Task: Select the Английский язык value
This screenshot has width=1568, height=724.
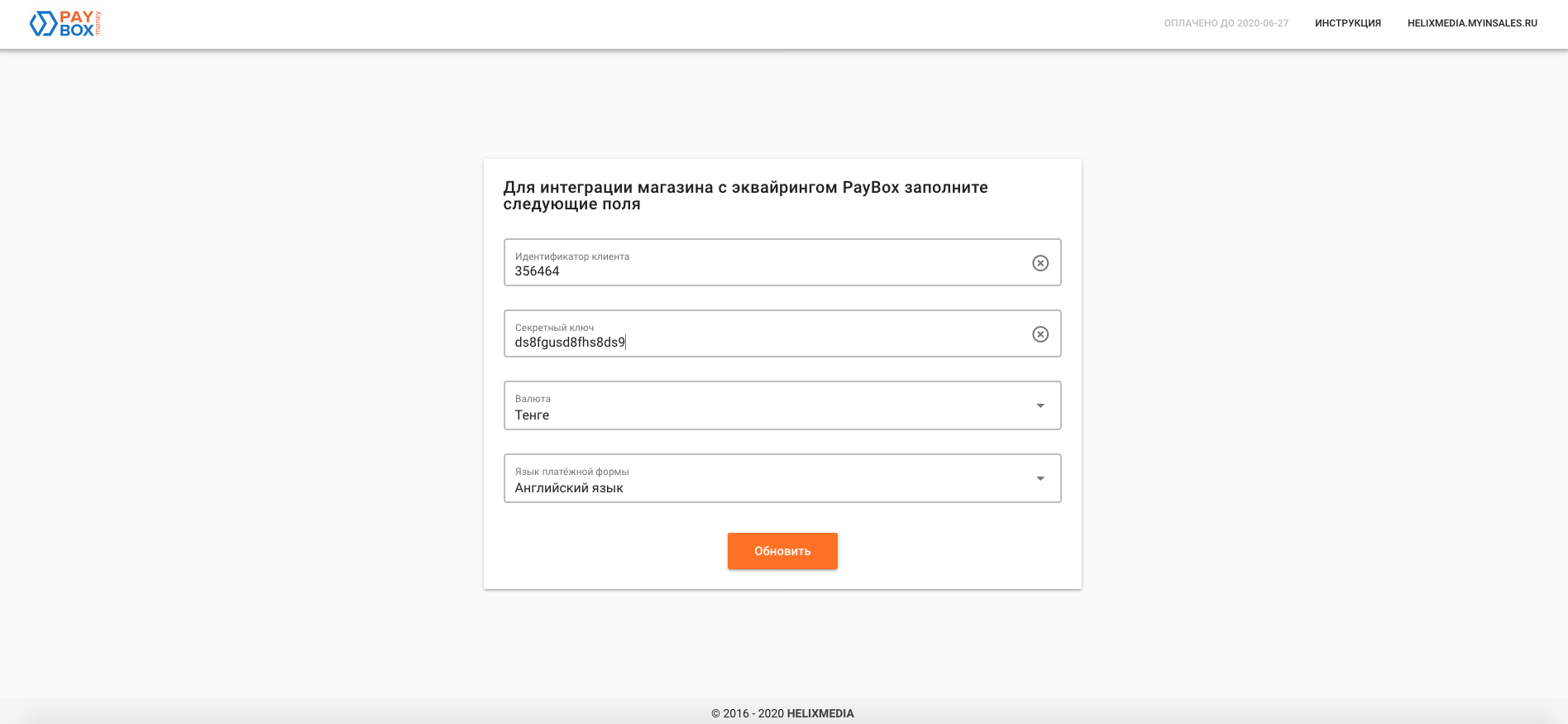Action: pyautogui.click(x=569, y=488)
